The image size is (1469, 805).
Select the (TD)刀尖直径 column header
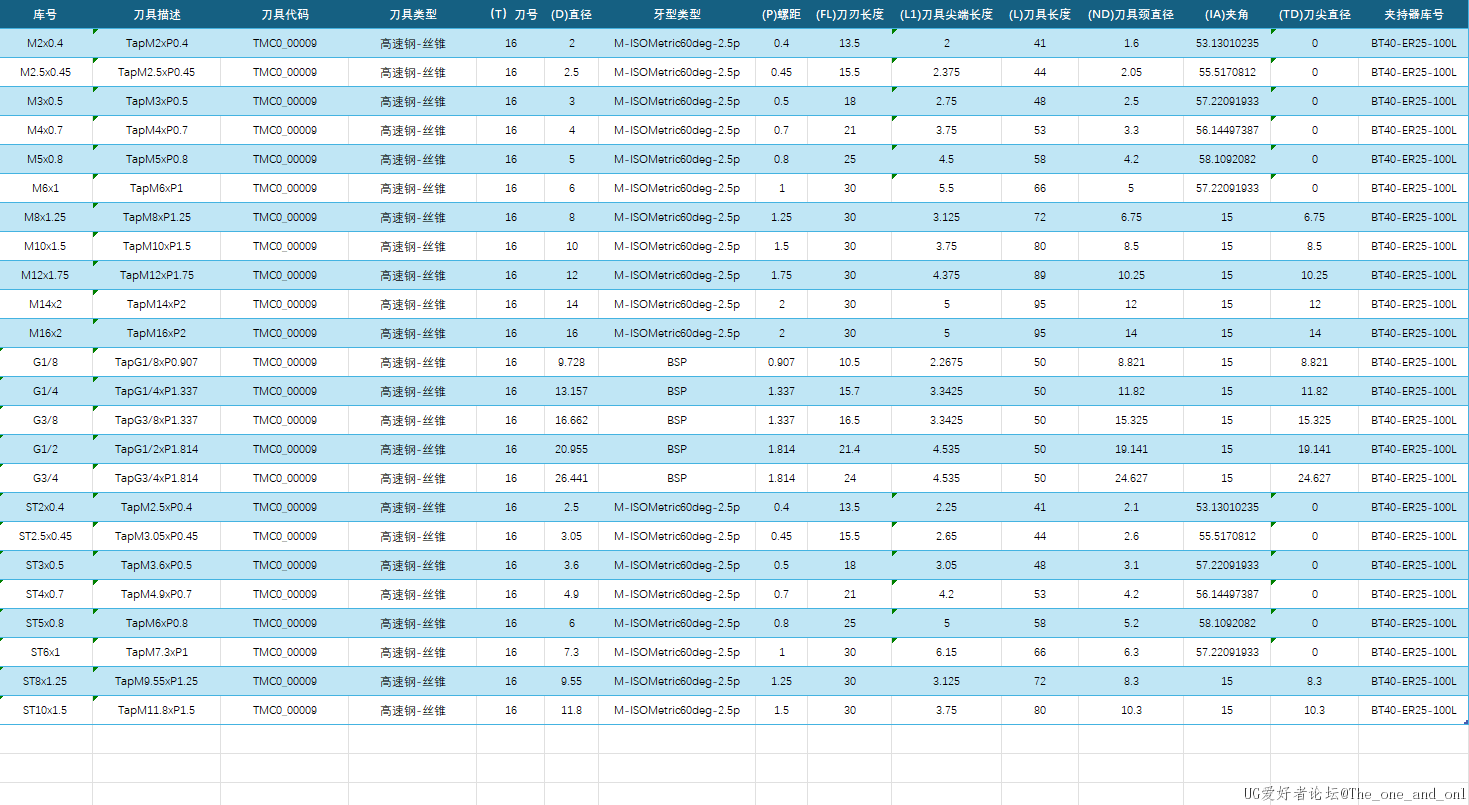pyautogui.click(x=1315, y=14)
